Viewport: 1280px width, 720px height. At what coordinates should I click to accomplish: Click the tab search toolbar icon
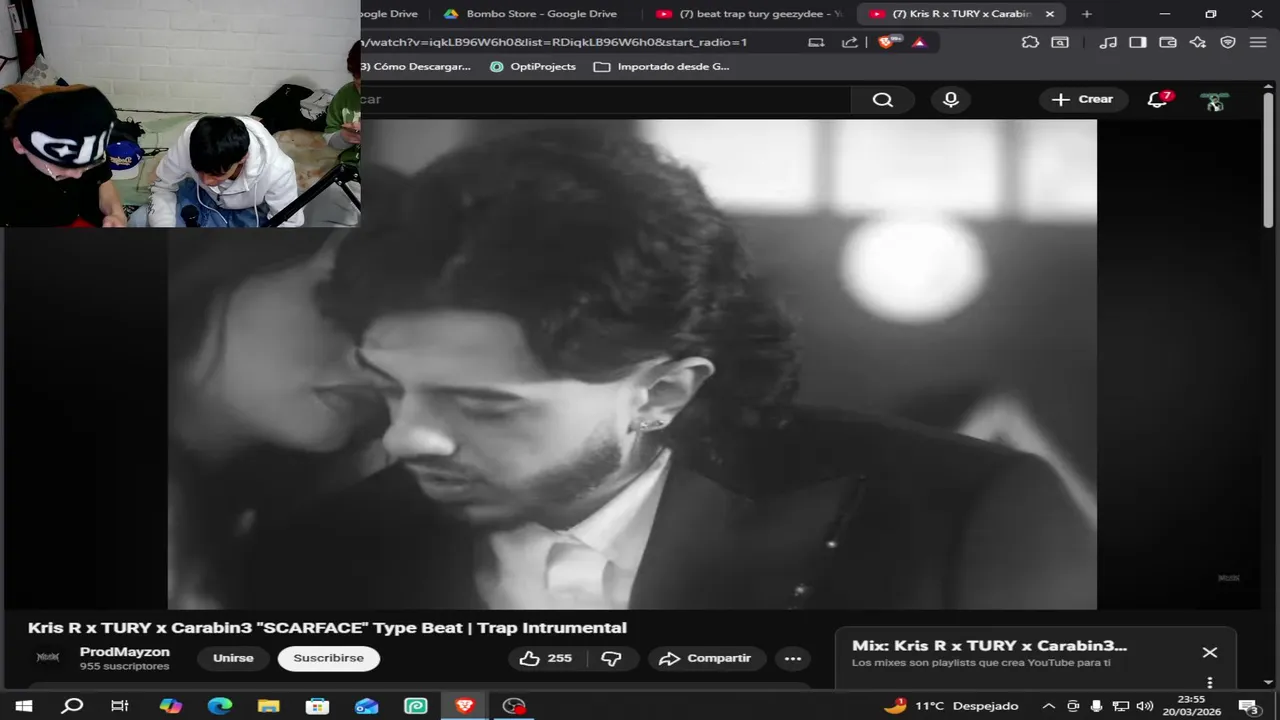(1060, 42)
